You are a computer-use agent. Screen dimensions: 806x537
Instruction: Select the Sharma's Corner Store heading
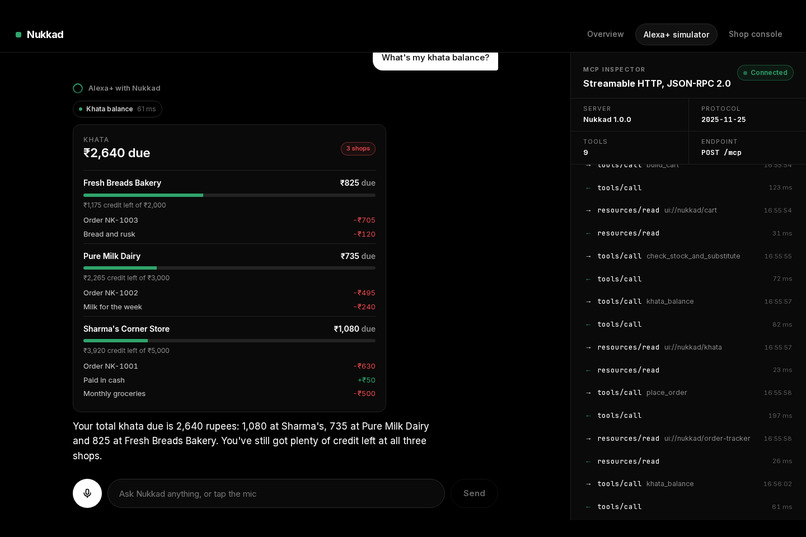[126, 329]
